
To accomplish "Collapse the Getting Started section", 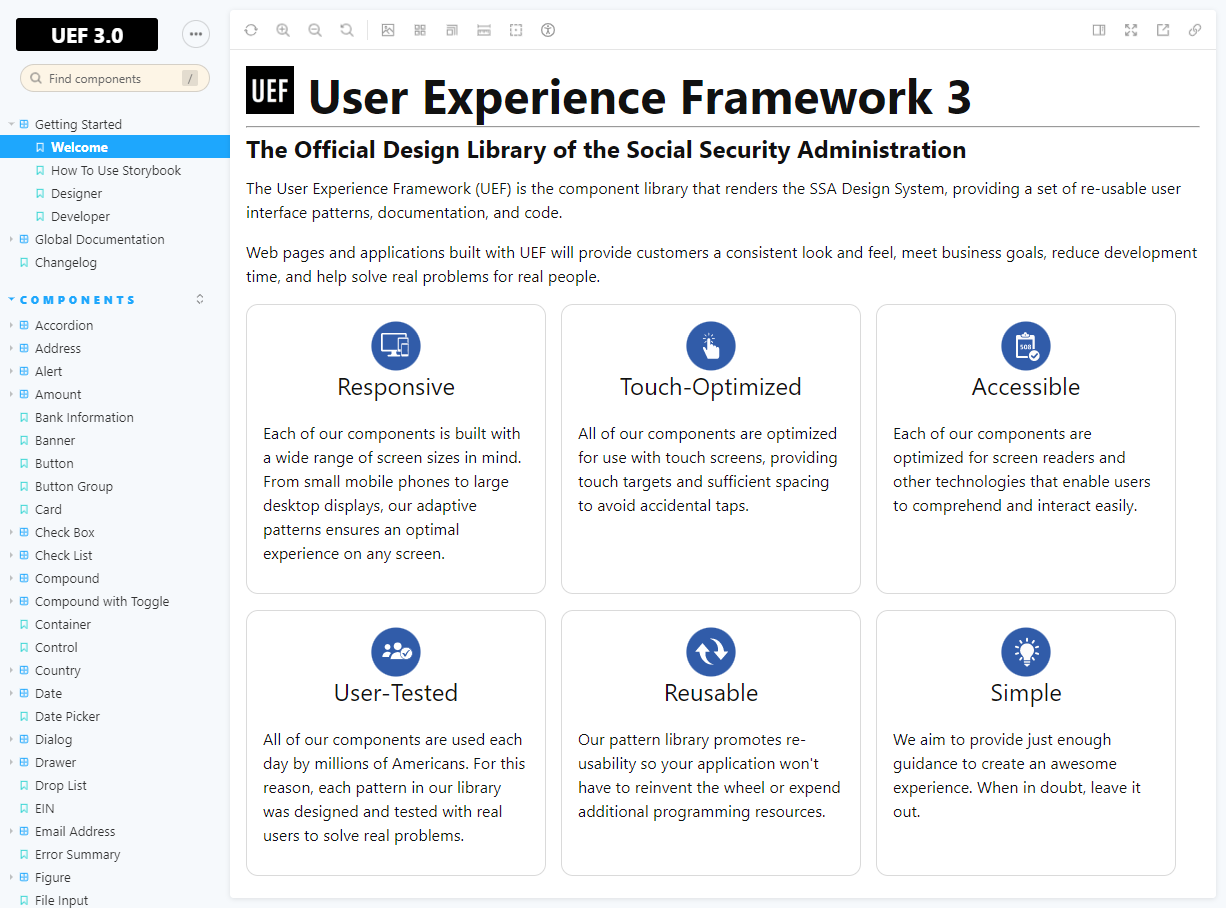I will [10, 124].
